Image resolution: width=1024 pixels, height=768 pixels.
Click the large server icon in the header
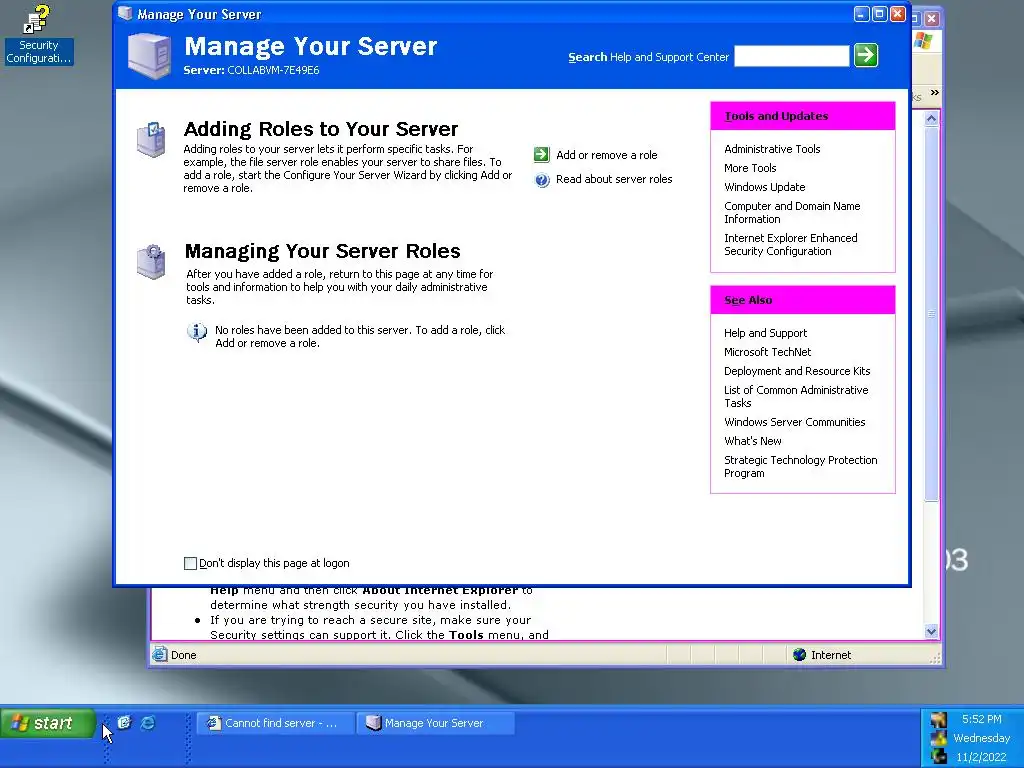pos(150,56)
